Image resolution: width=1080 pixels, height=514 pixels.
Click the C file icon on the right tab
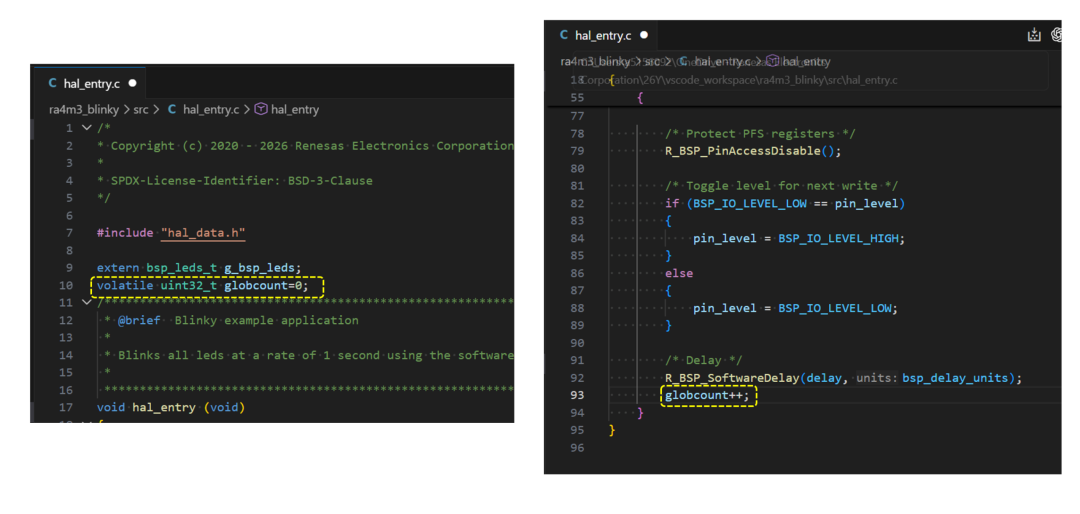(563, 35)
